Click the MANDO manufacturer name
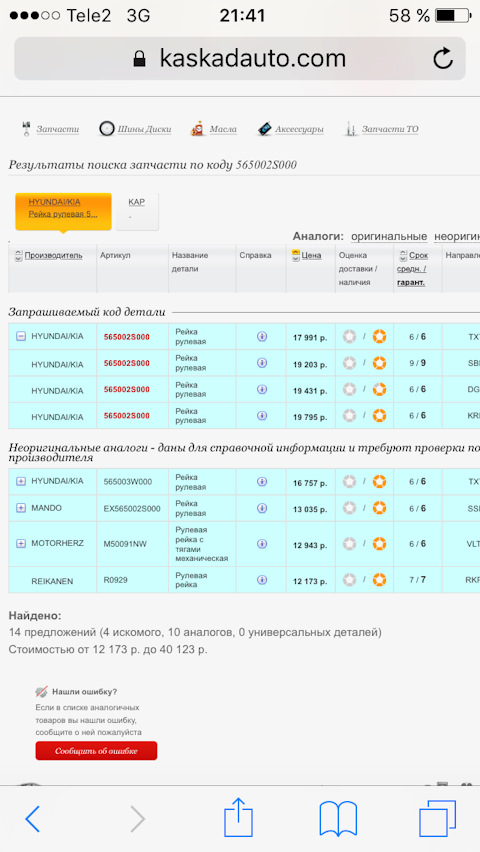Screen dimensions: 480x852 click(47, 508)
